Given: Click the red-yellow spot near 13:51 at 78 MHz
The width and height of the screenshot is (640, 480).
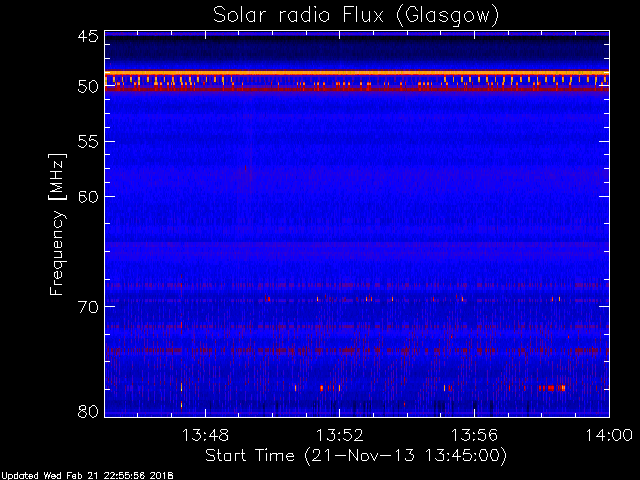Looking at the screenshot, I should click(322, 388).
